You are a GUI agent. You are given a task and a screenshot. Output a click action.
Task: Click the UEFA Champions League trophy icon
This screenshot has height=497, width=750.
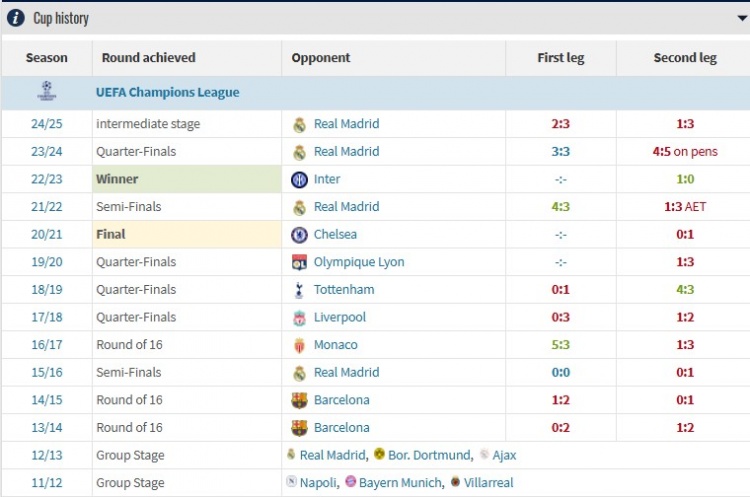point(47,92)
